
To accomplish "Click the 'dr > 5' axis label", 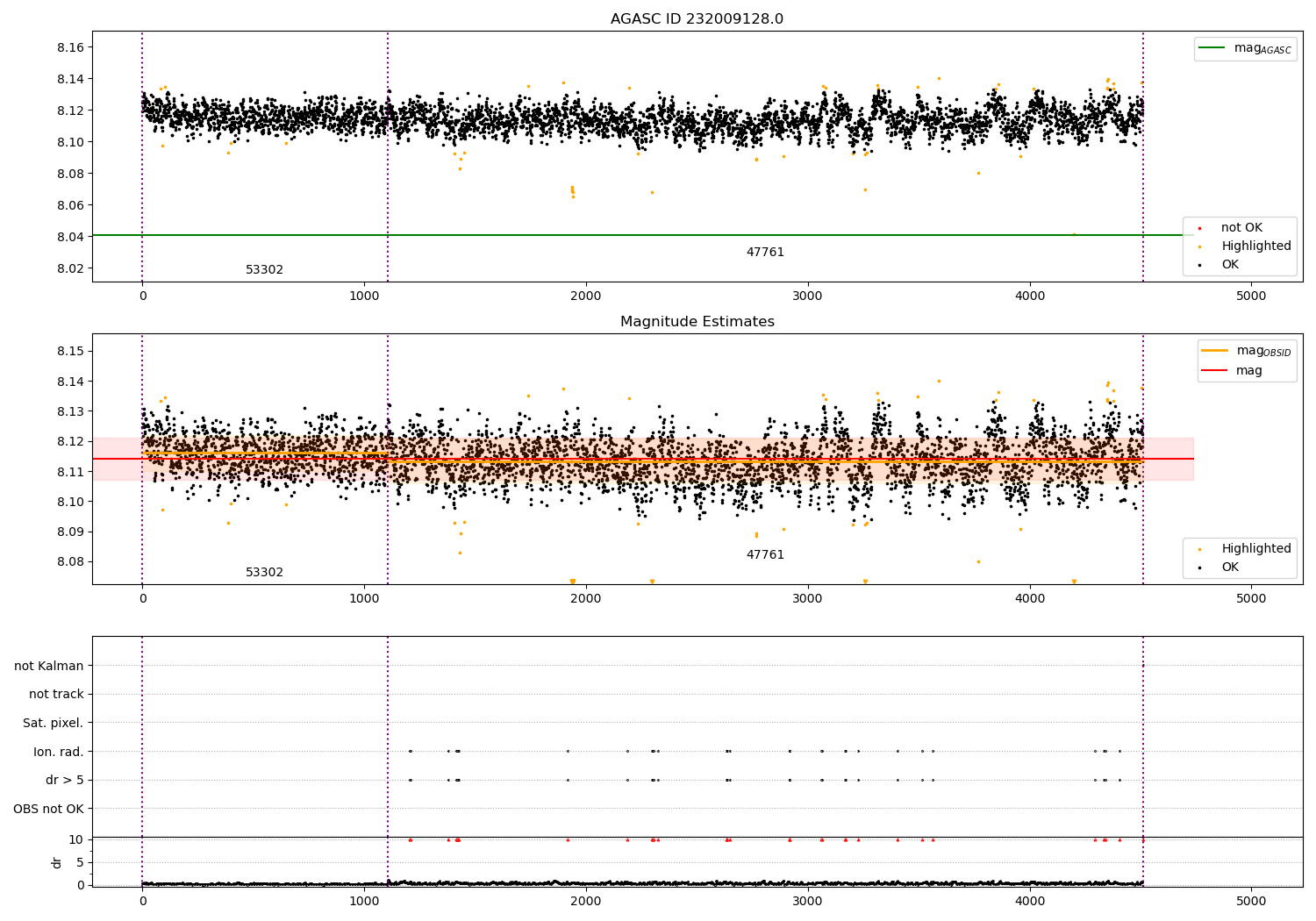I will tap(65, 780).
